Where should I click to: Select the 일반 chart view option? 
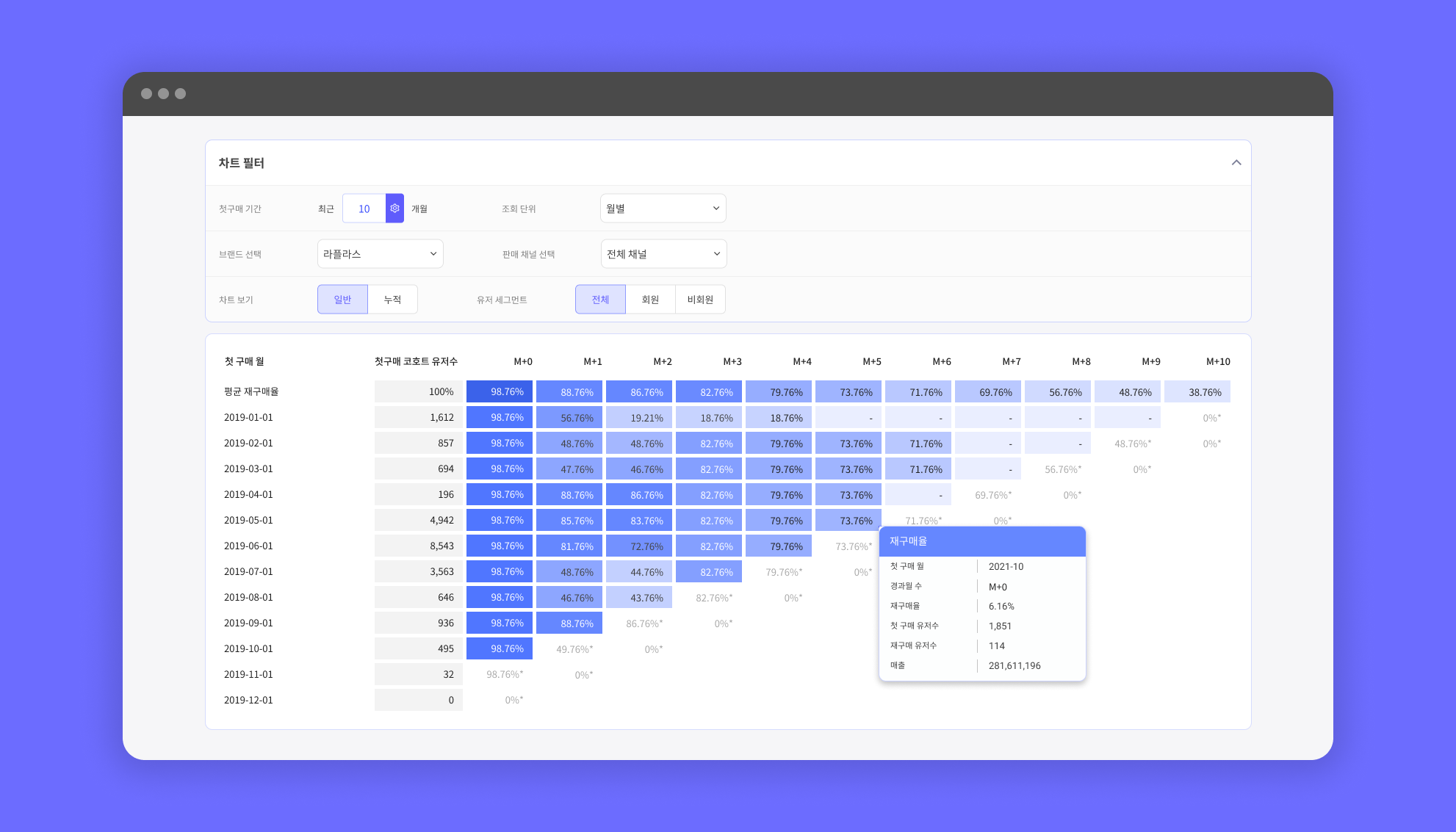(x=342, y=300)
